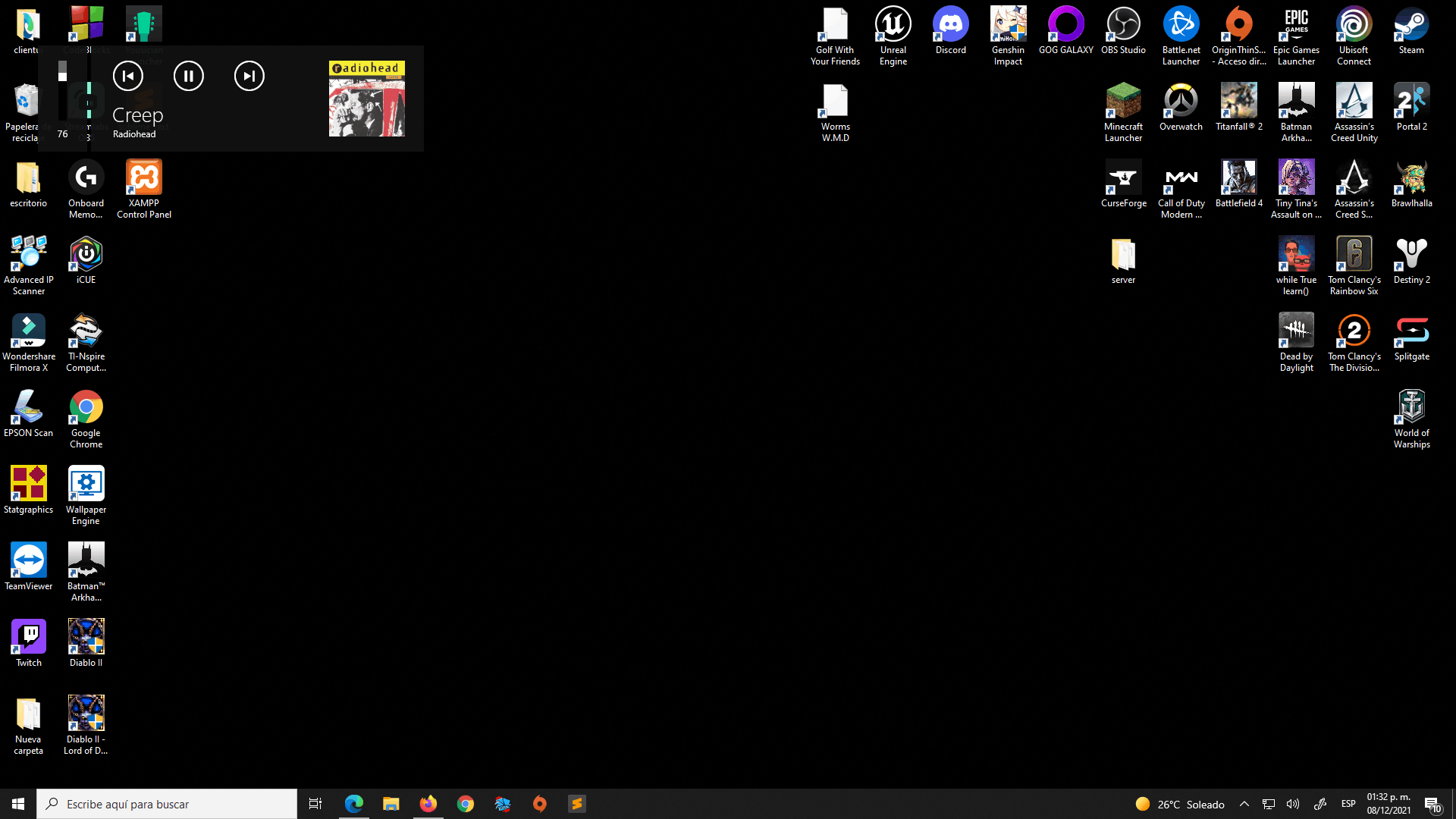The image size is (1456, 819).
Task: Open Sublime Text from the taskbar
Action: (577, 804)
